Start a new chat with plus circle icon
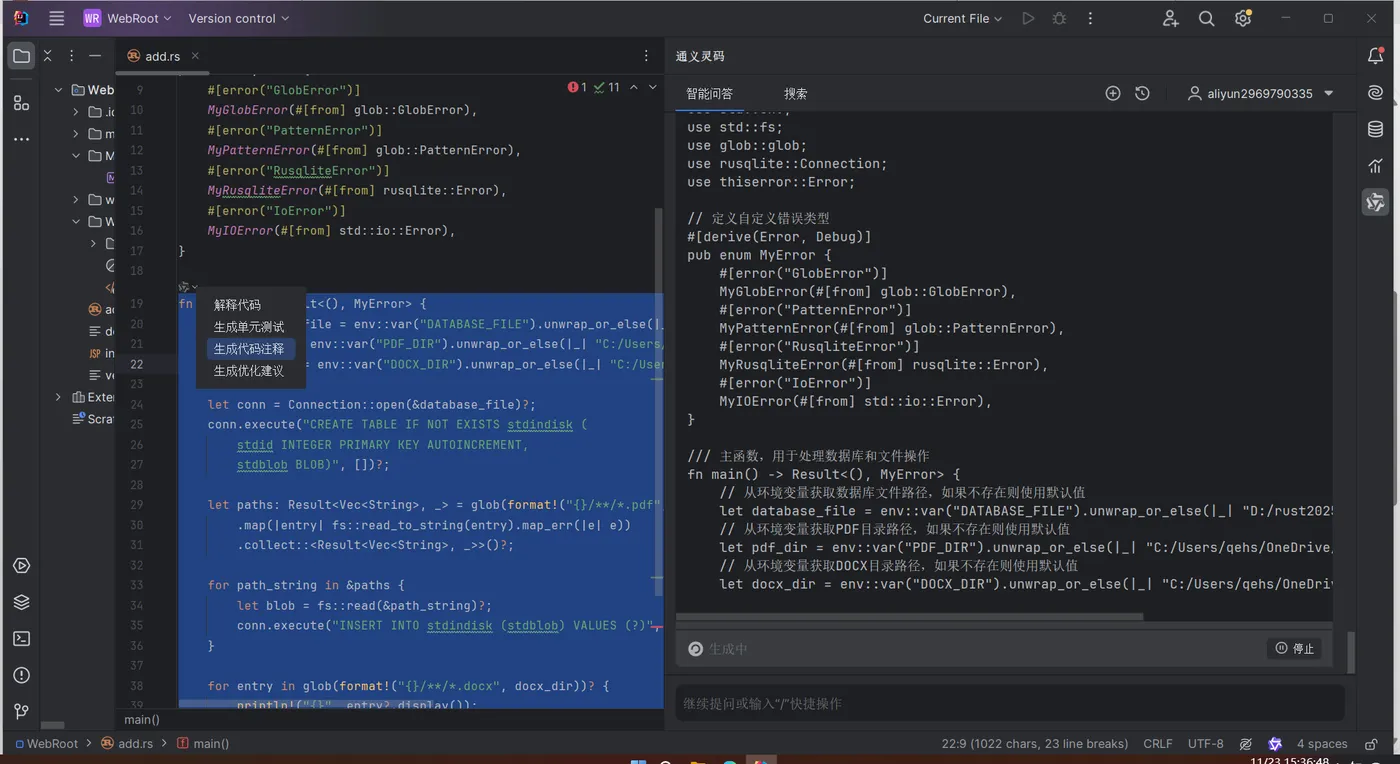Viewport: 1400px width, 764px height. pos(1113,93)
